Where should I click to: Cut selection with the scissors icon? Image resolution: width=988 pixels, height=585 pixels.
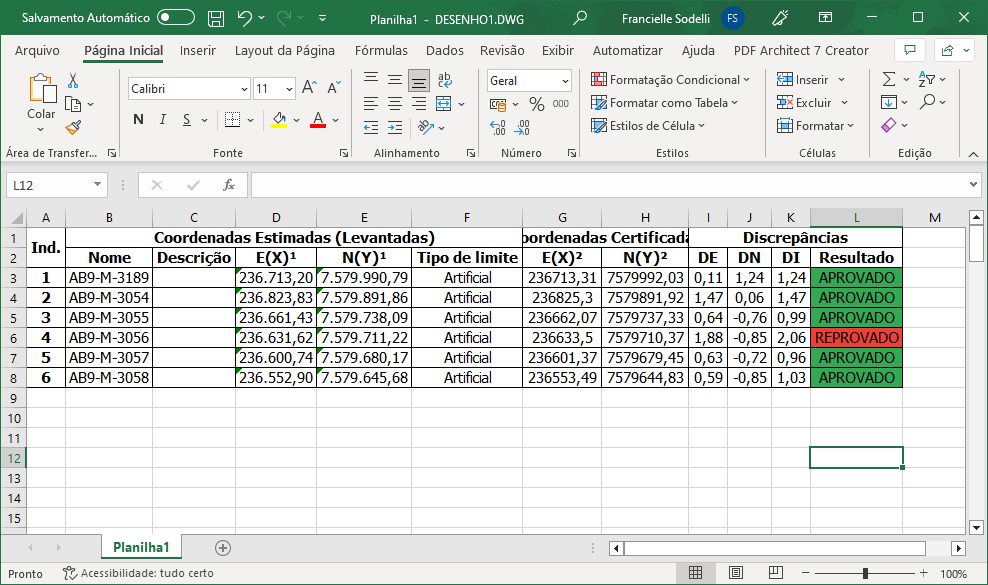[x=73, y=80]
